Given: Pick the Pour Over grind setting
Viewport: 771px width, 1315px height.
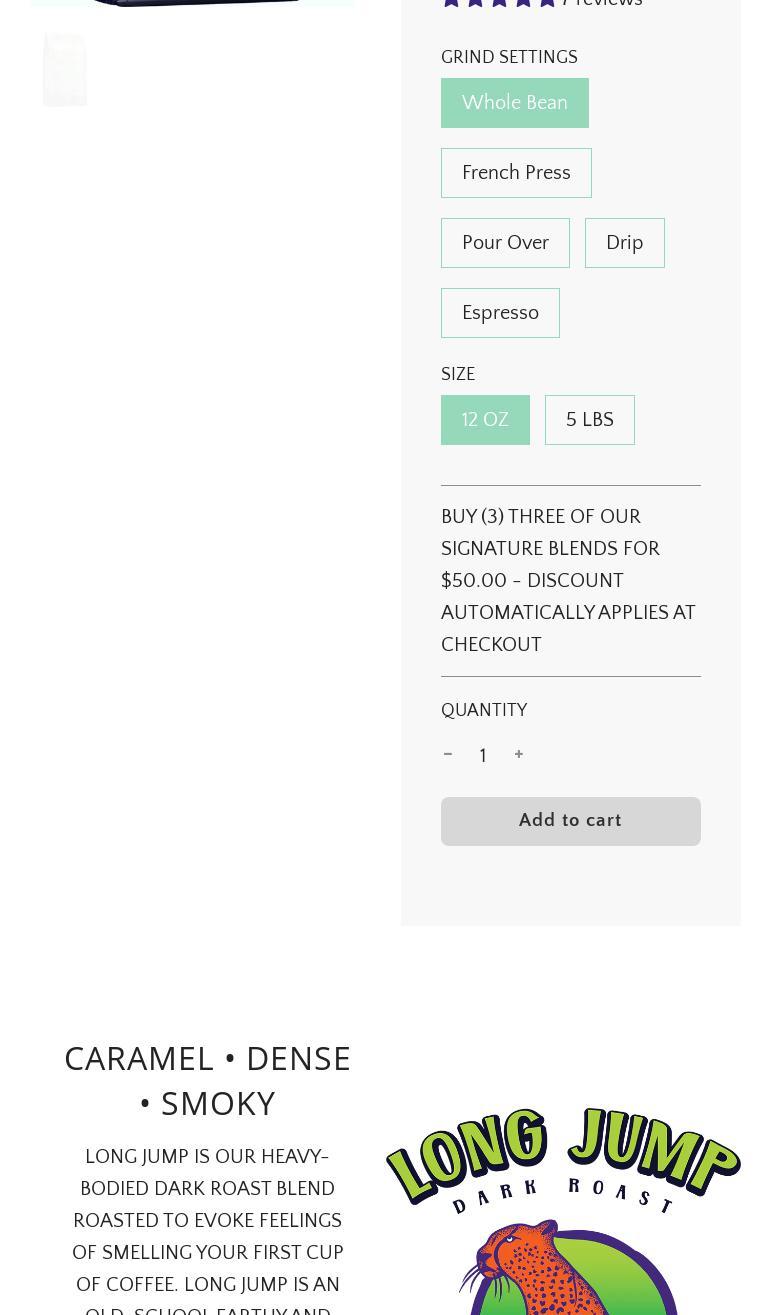Looking at the screenshot, I should click(505, 243).
